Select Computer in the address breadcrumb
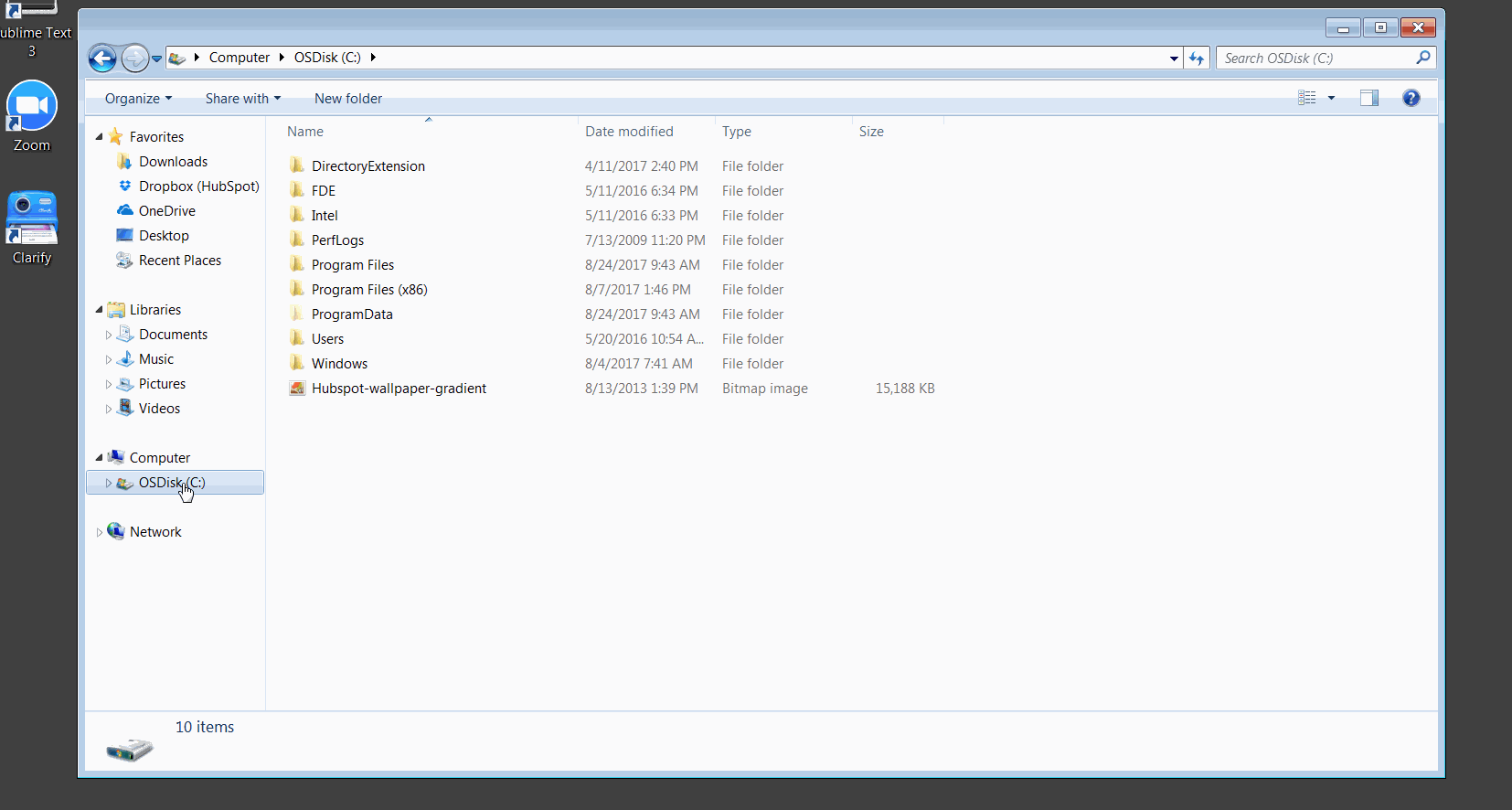1512x810 pixels. point(240,58)
